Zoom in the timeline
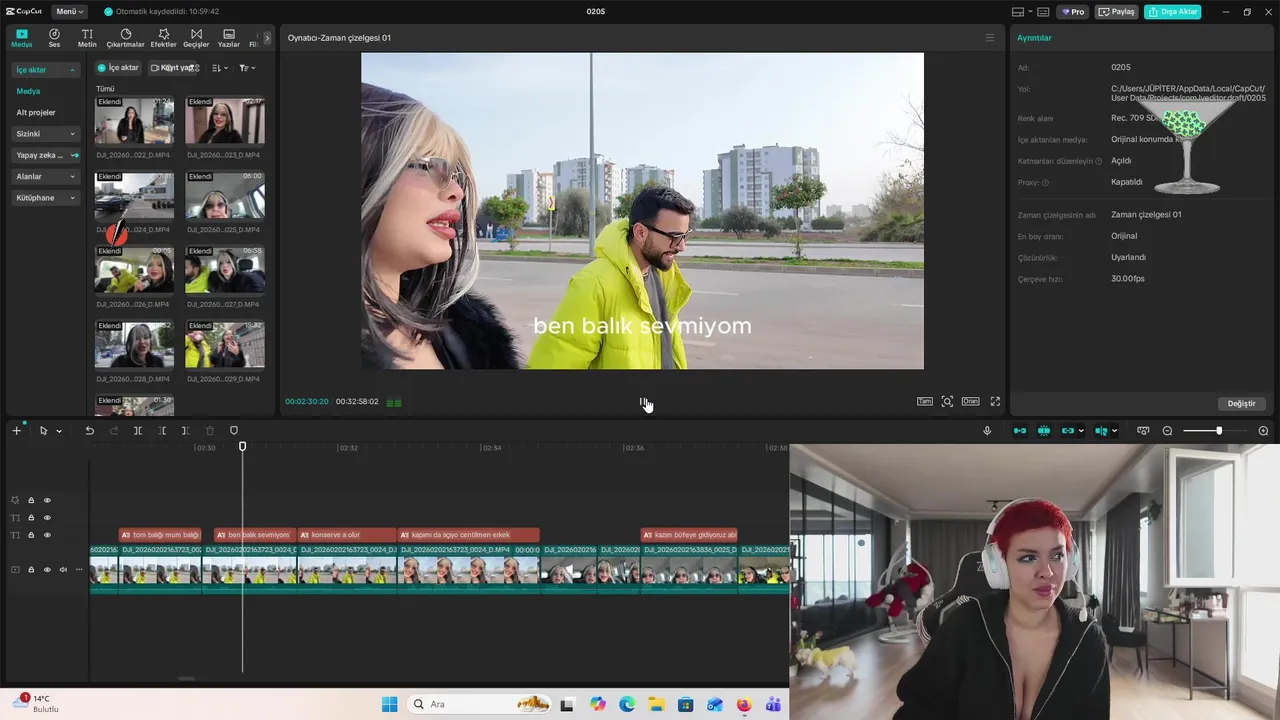1280x720 pixels. 1263,431
